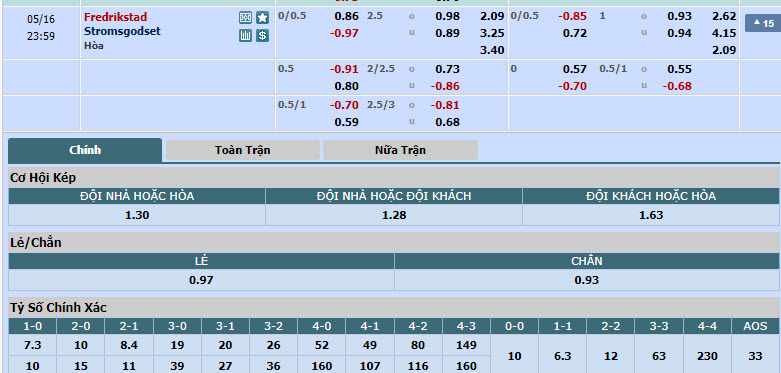Viewport: 781px width, 373px height.
Task: Pick correct score 3-0 at 19
Action: click(177, 345)
